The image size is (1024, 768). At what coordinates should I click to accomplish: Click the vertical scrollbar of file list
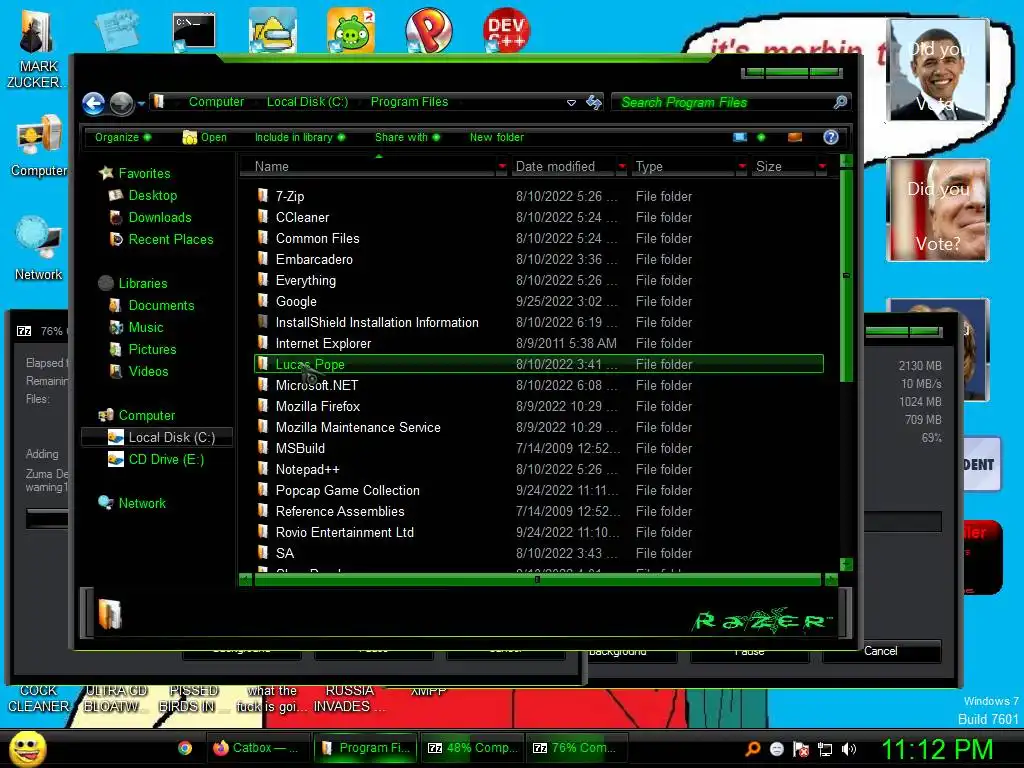pos(846,274)
